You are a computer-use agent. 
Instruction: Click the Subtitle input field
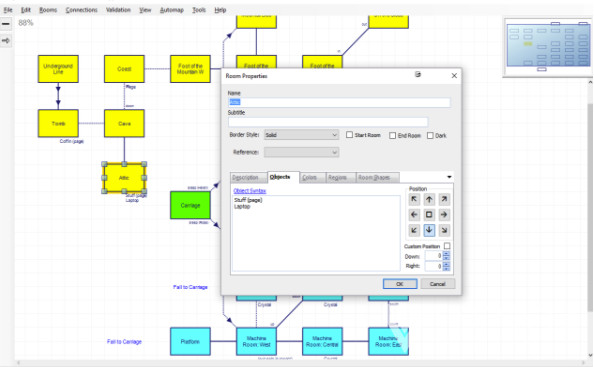point(328,122)
